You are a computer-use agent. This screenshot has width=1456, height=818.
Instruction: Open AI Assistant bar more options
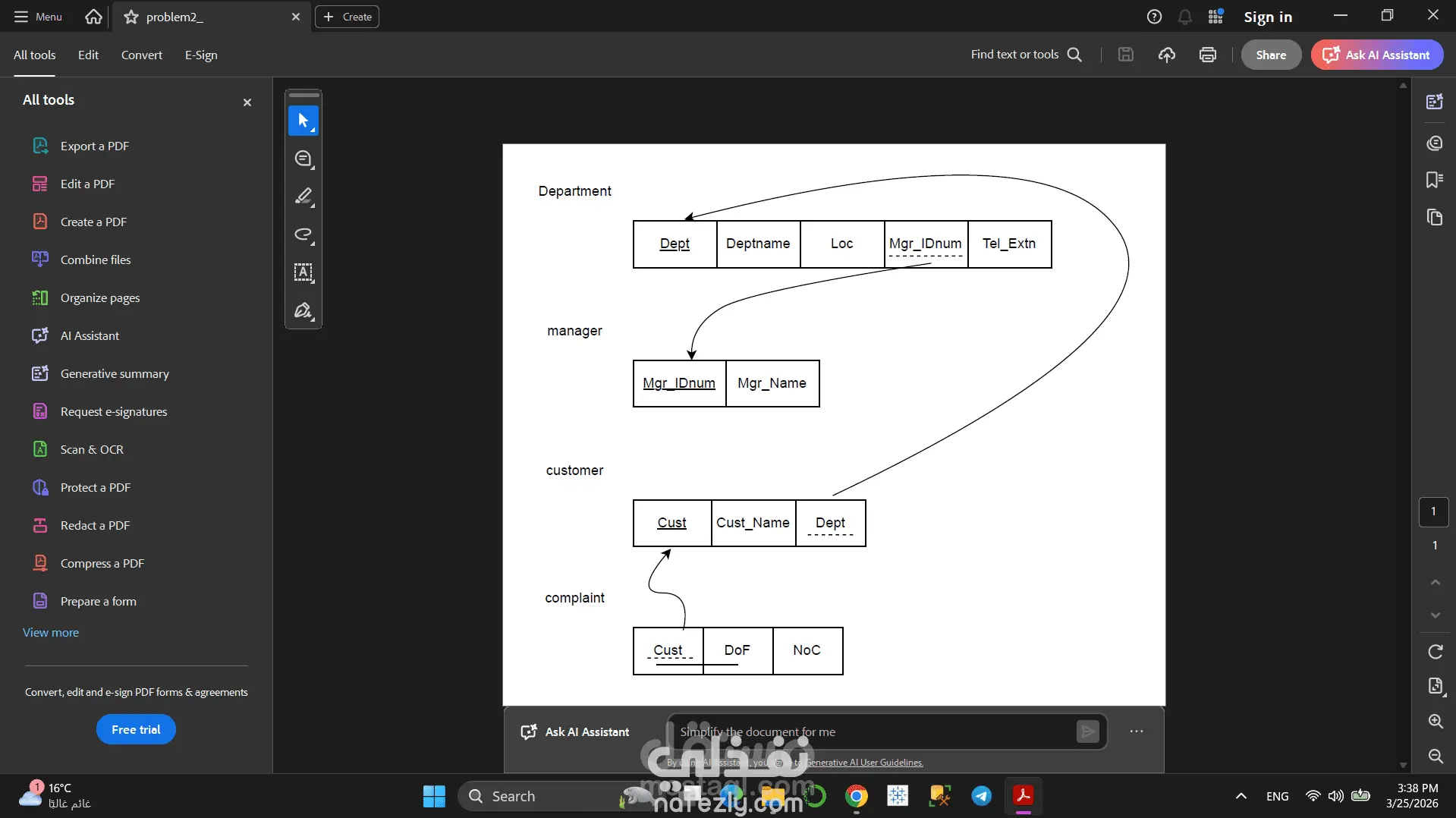click(x=1136, y=731)
